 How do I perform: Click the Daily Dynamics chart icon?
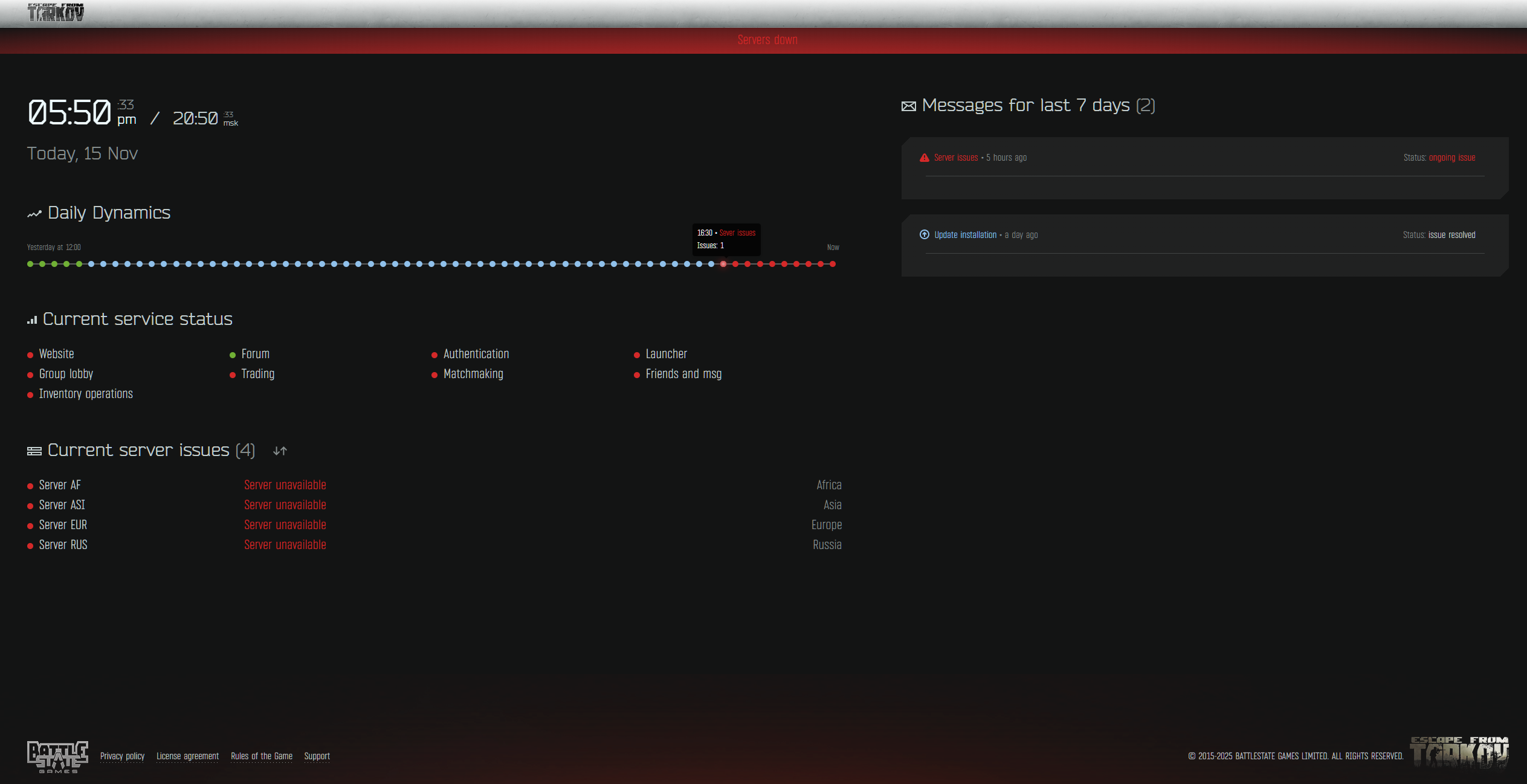(34, 214)
